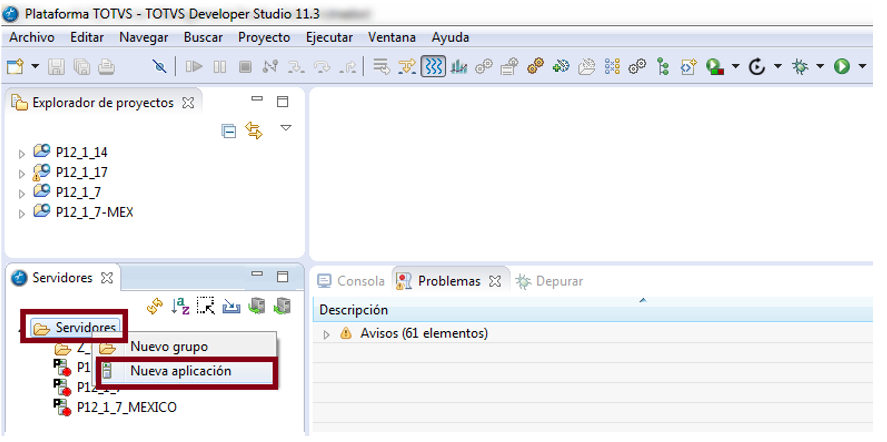Screen dimensions: 887x442
Task: Click the Resume debug icon
Action: (x=194, y=67)
